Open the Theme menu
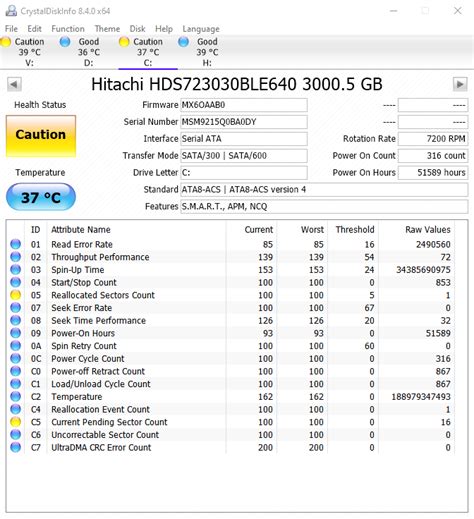Viewport: 474px width, 519px height. pos(107,29)
